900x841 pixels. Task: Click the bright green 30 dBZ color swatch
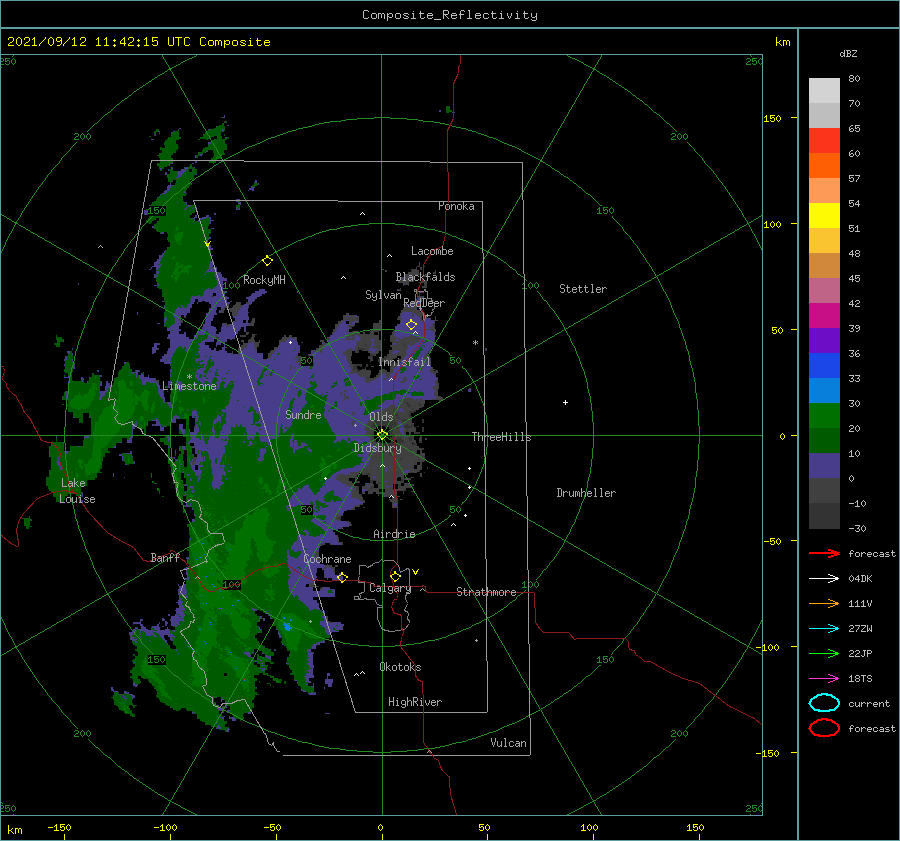click(x=824, y=416)
